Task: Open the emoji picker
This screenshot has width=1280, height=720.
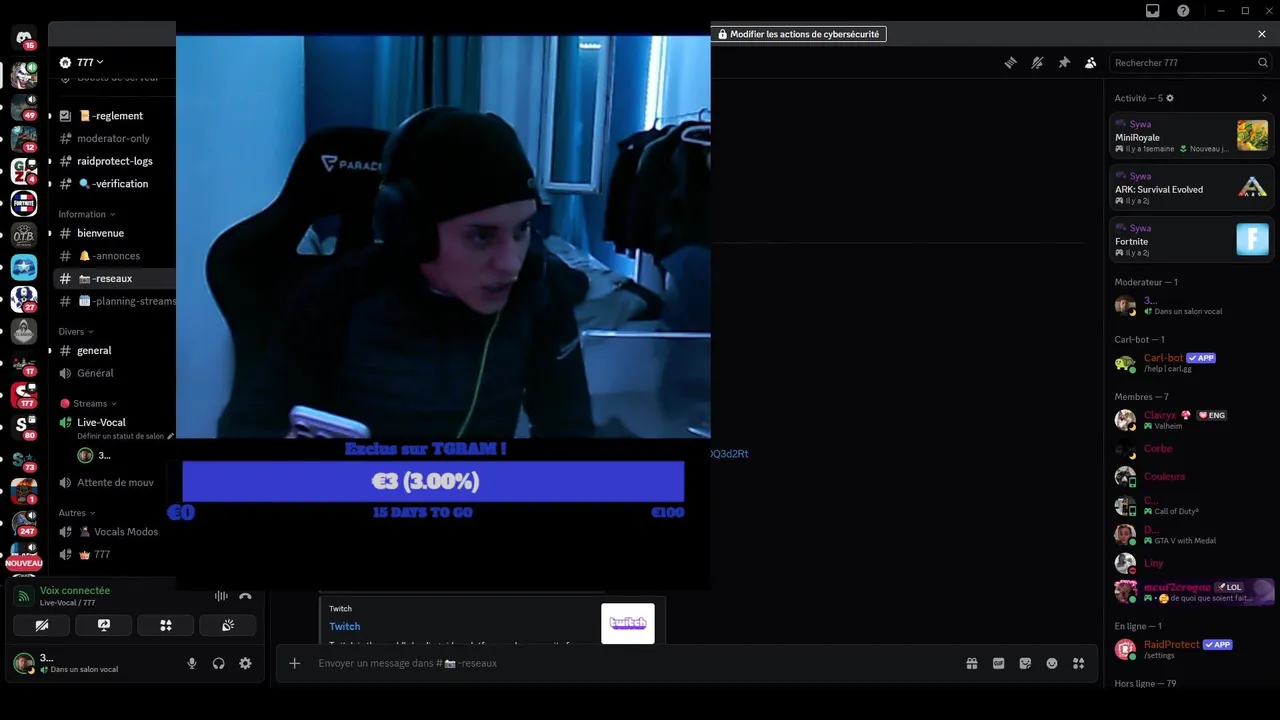Action: coord(1052,663)
